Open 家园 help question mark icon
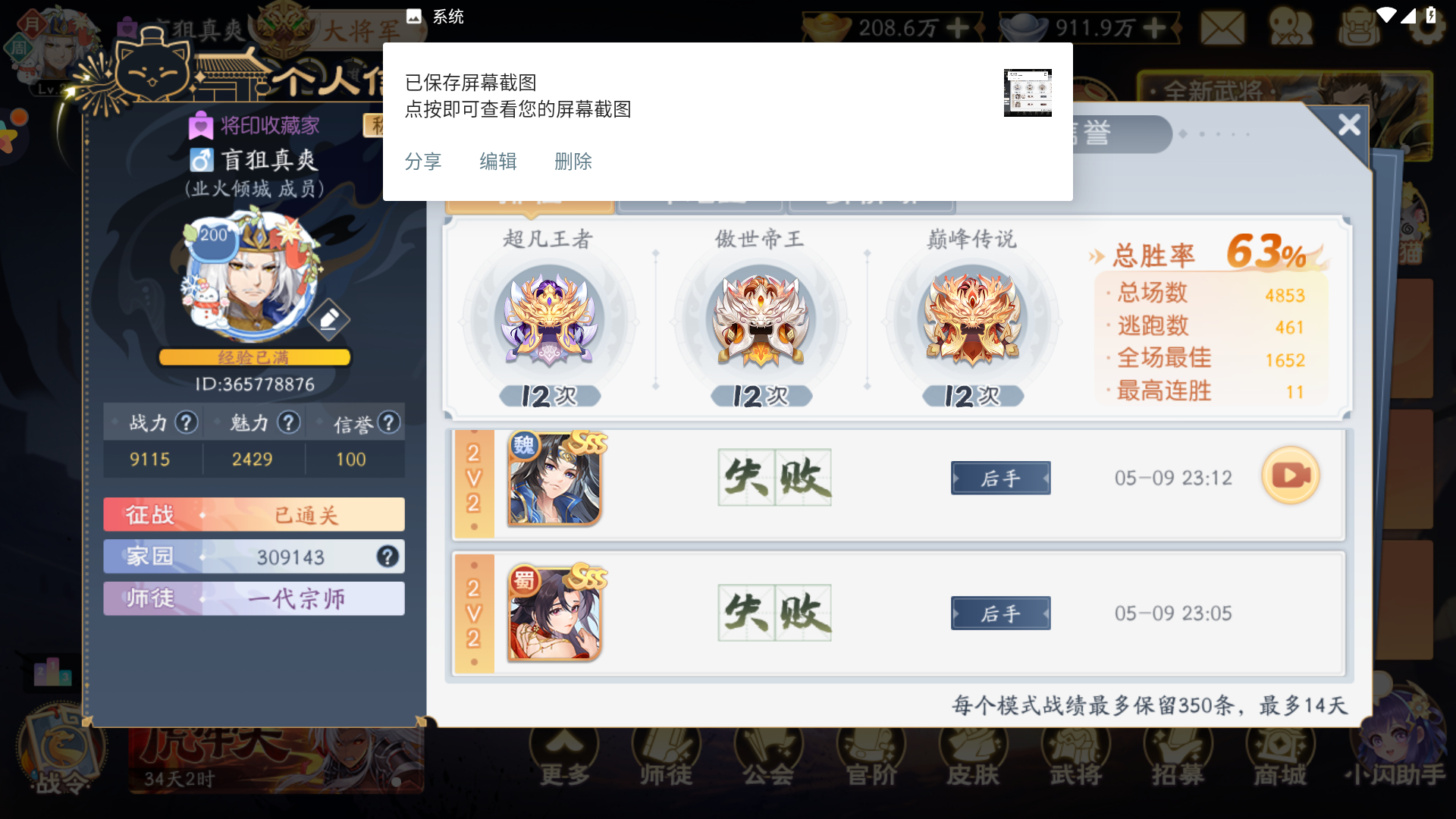The height and width of the screenshot is (819, 1456). click(388, 557)
